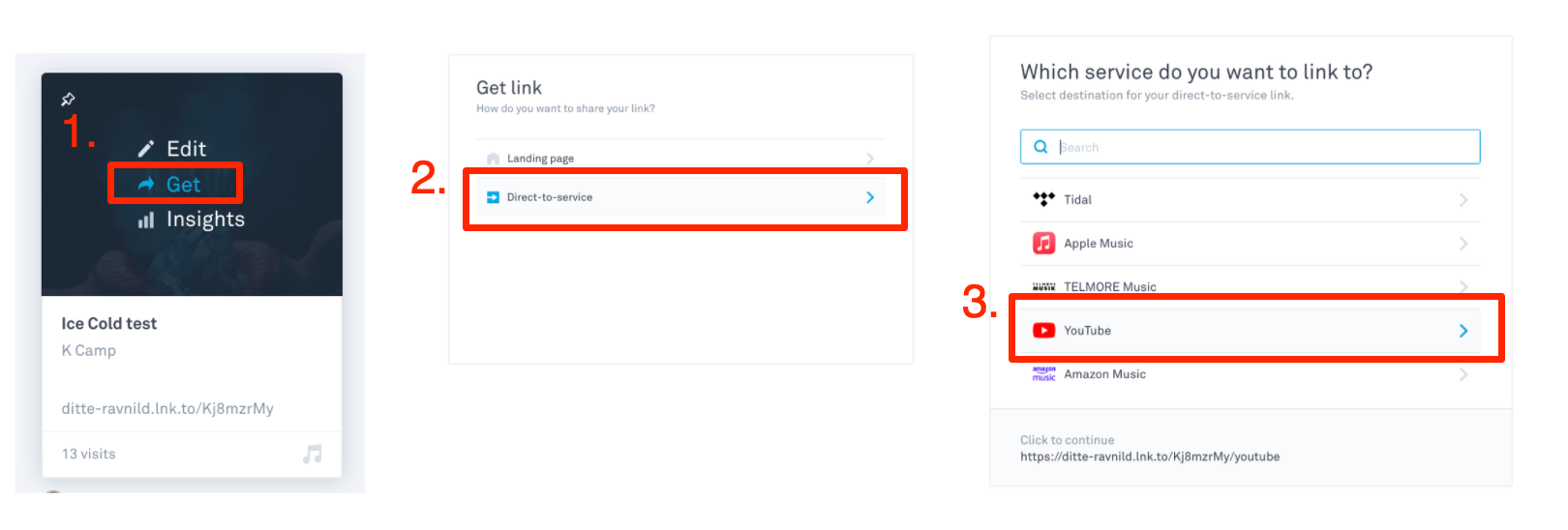Select the Edit menu option
This screenshot has height=530, width=1568.
tap(186, 149)
